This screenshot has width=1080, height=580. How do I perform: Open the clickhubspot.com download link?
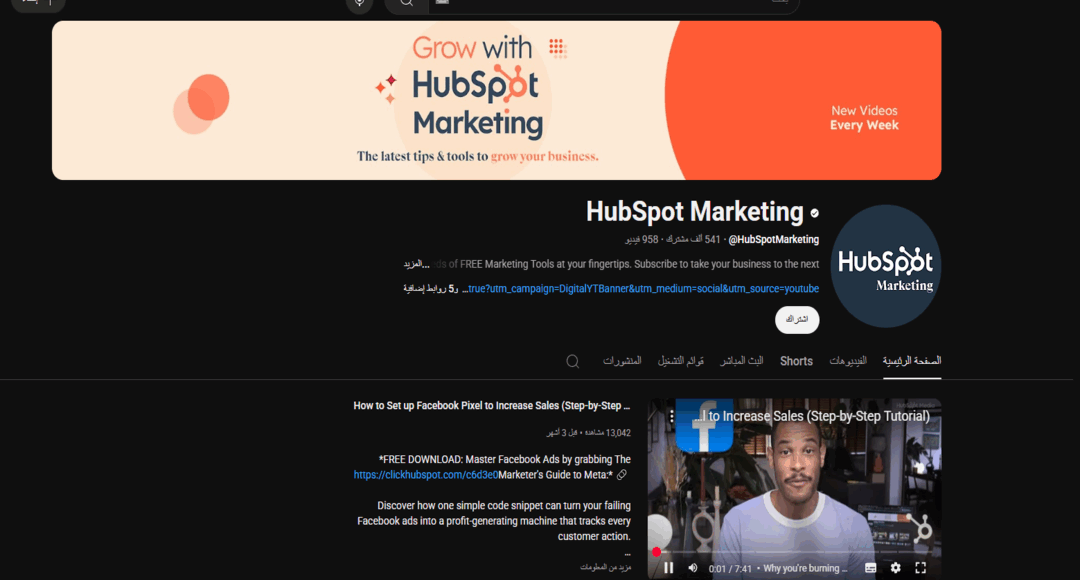click(x=424, y=473)
